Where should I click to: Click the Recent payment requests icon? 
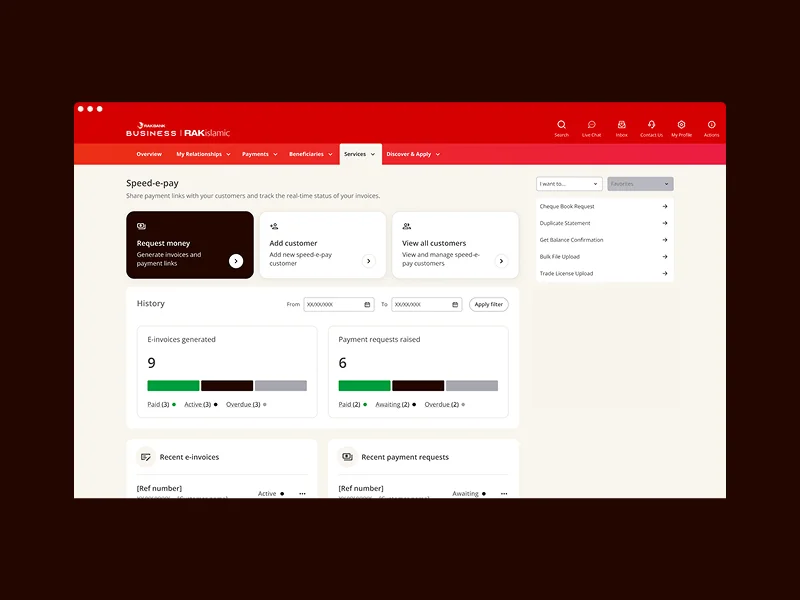[347, 457]
